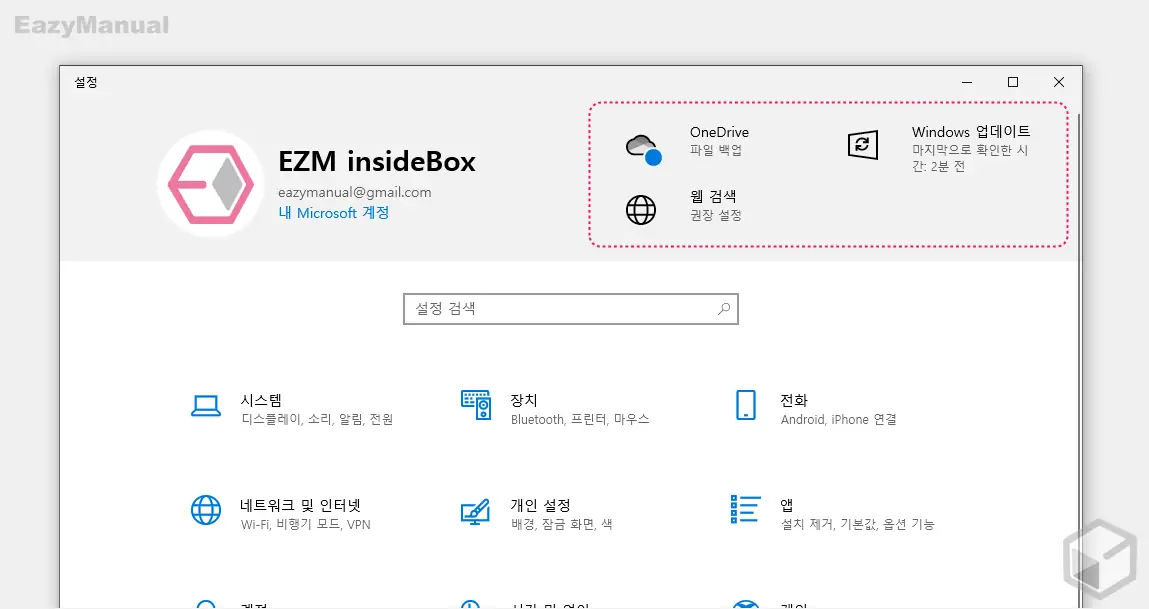The width and height of the screenshot is (1149, 609).
Task: Select the 전화 category title
Action: (x=794, y=400)
